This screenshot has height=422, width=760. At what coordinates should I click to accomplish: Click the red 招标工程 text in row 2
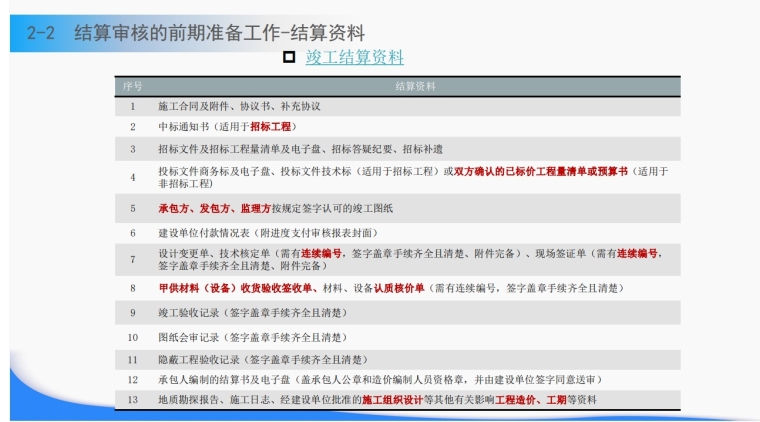[271, 127]
